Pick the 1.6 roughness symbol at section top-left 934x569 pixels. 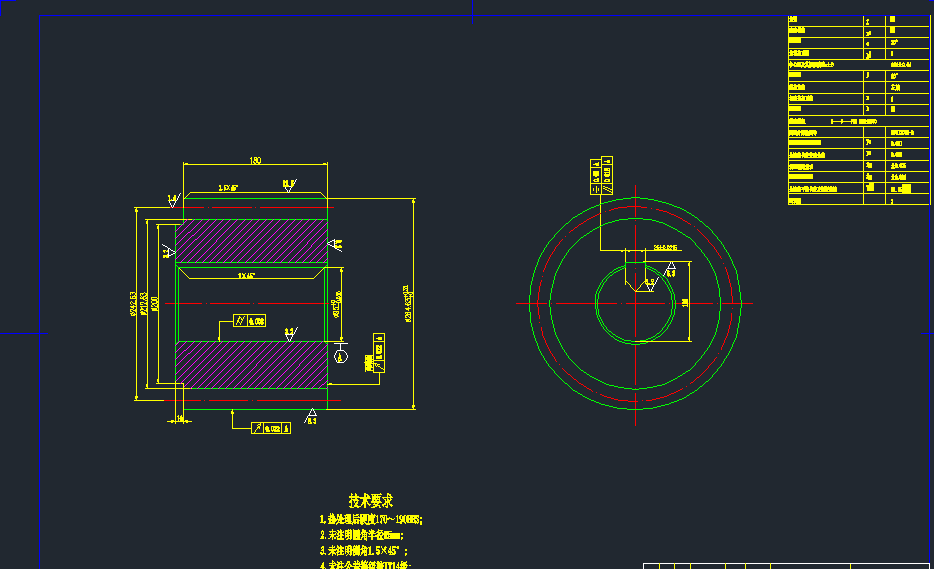(173, 200)
